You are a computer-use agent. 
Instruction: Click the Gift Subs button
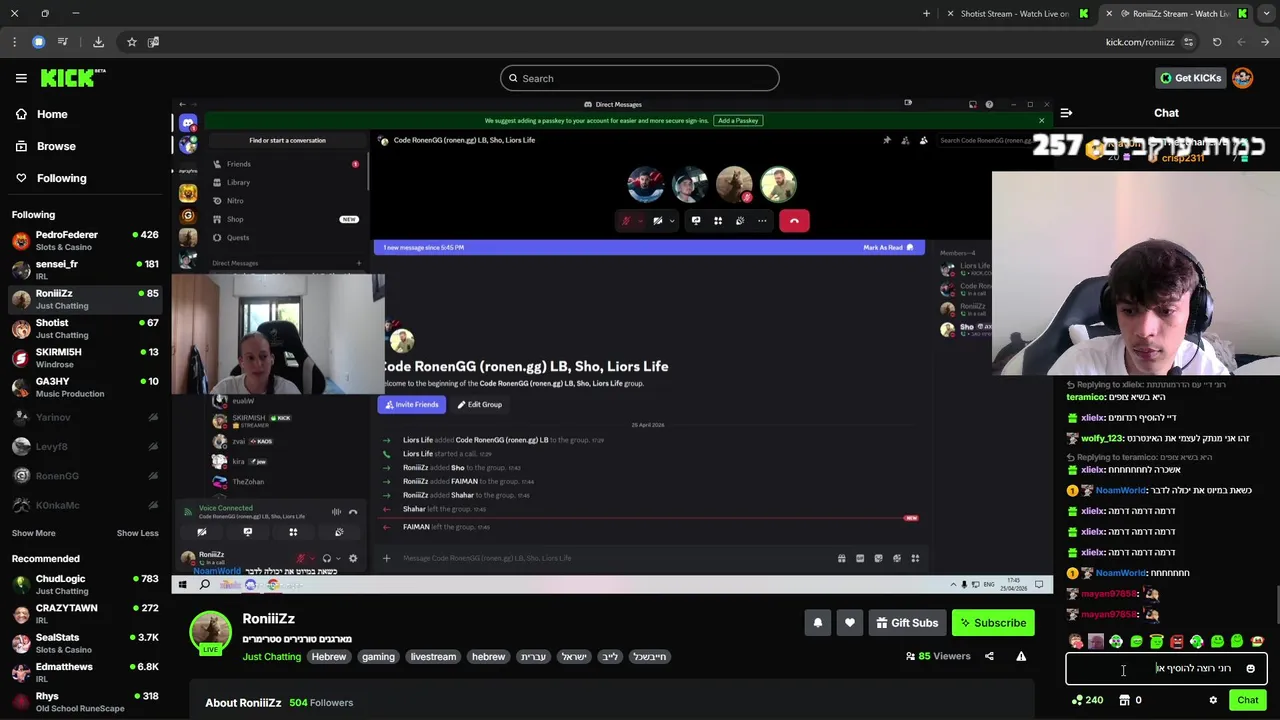click(907, 623)
